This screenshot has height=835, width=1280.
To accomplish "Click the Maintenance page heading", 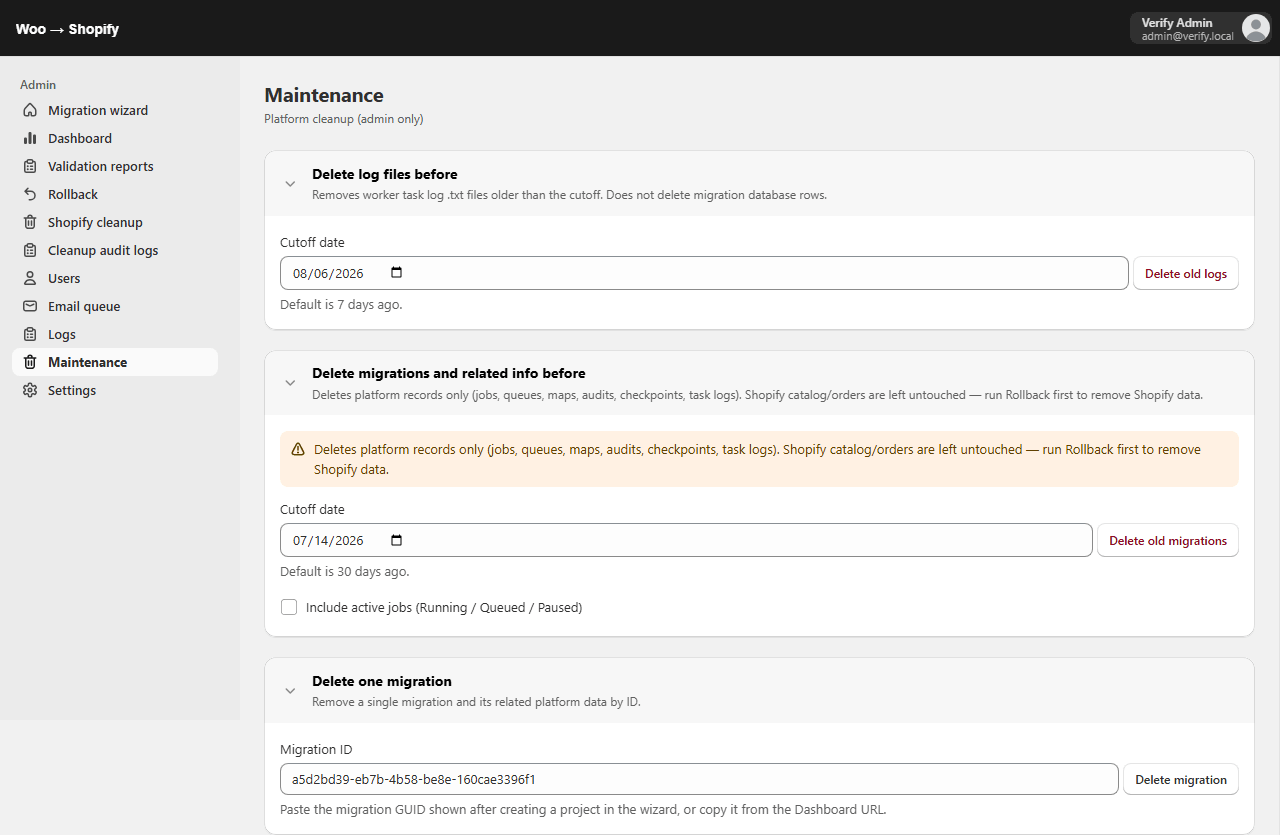I will [324, 95].
